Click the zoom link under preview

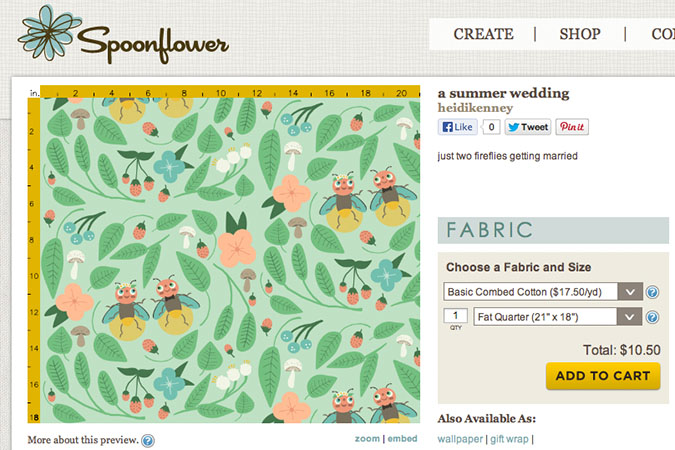[367, 439]
